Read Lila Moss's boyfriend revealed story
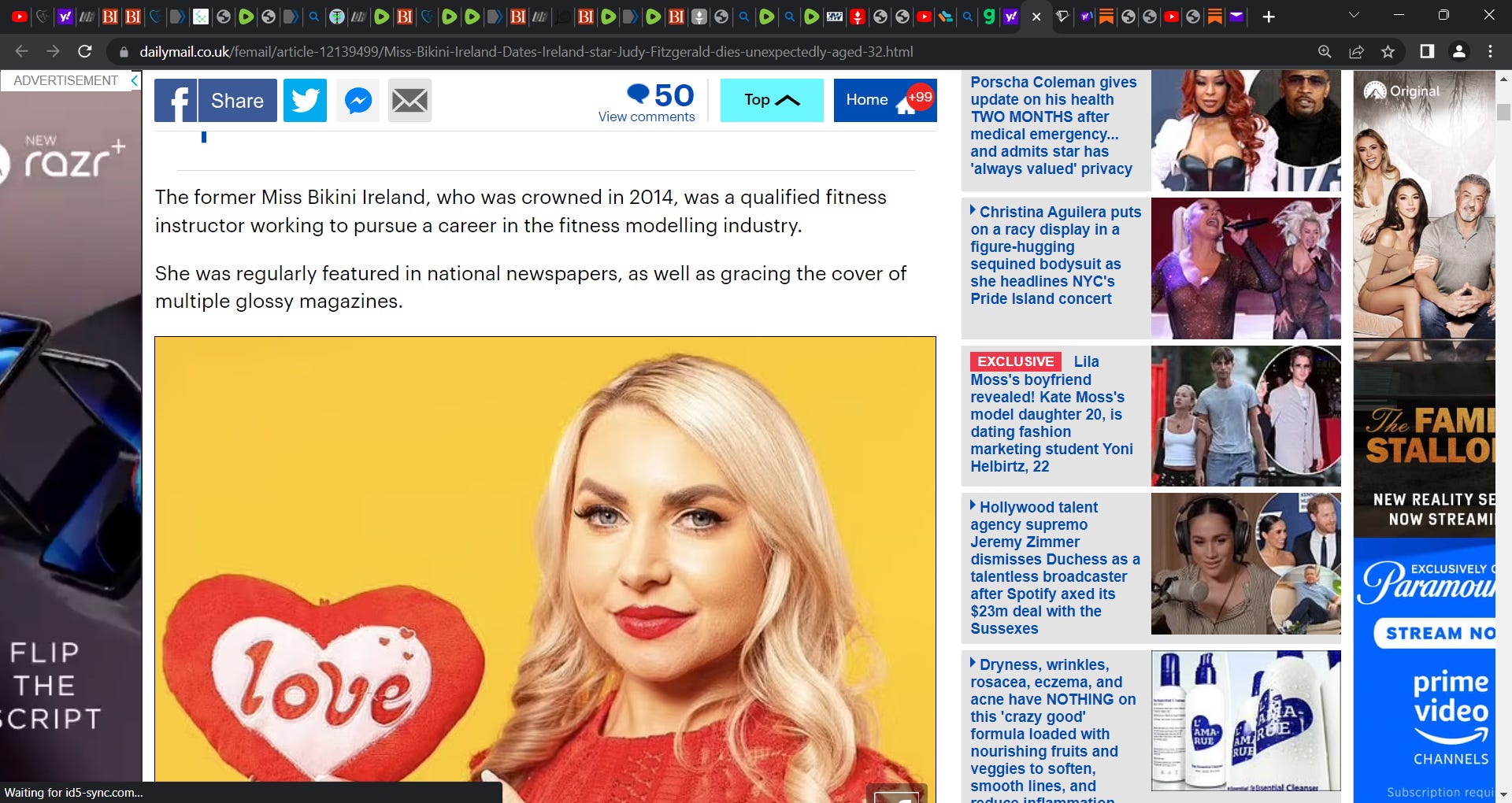Viewport: 1512px width, 803px height. [x=1051, y=414]
